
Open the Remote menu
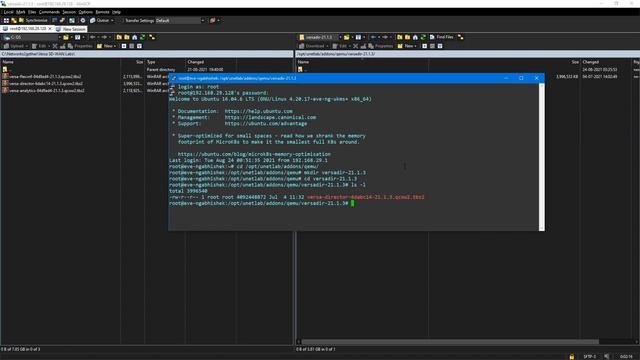coord(102,12)
